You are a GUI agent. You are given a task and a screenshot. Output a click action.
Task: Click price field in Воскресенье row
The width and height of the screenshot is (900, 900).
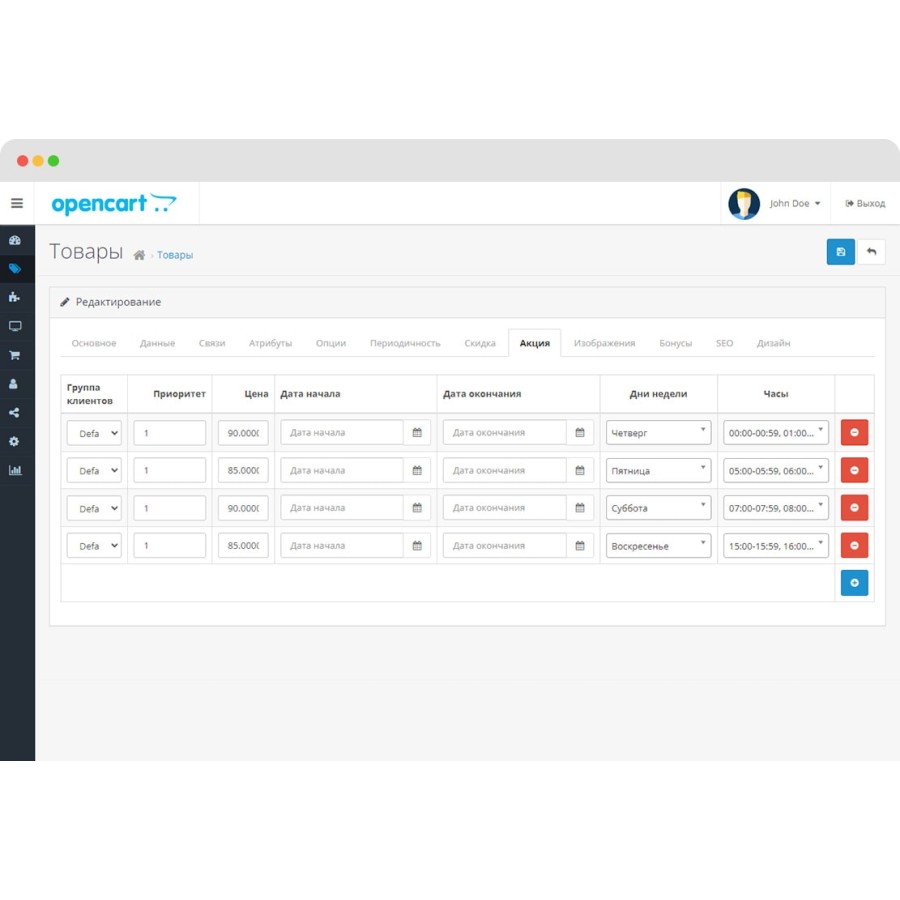[x=243, y=545]
